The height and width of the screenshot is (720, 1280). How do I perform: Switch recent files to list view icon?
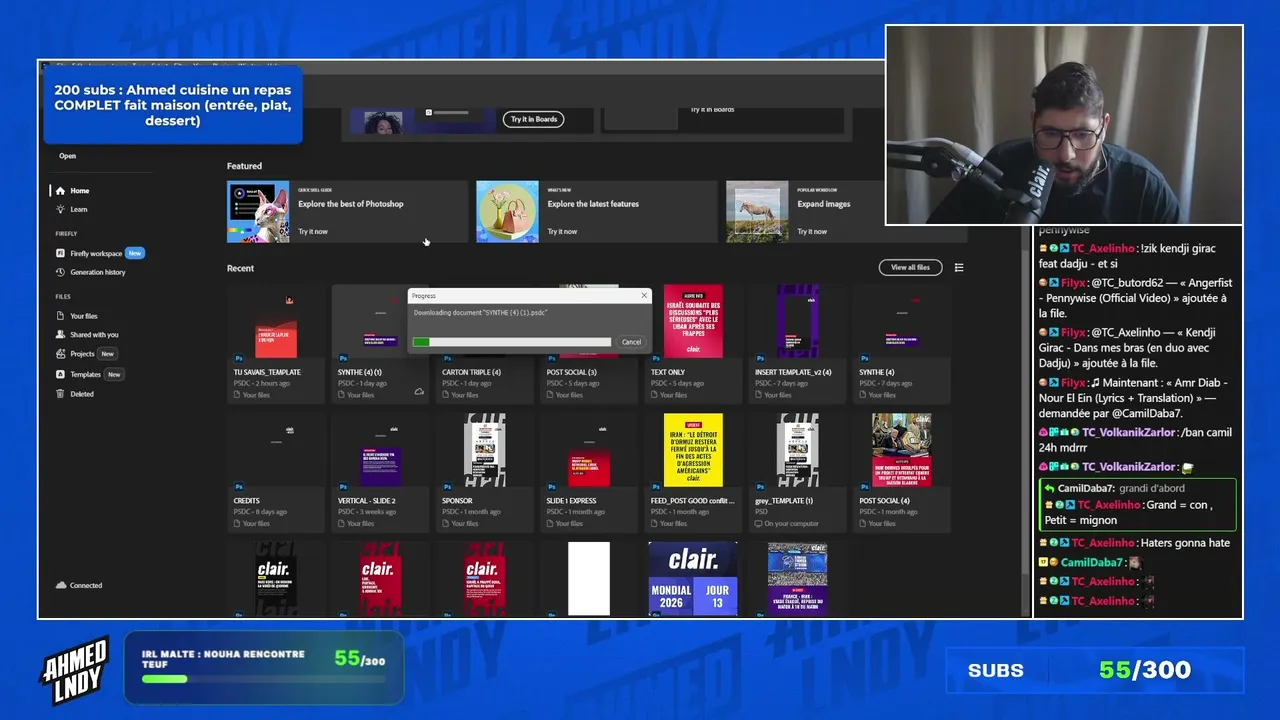pos(959,268)
